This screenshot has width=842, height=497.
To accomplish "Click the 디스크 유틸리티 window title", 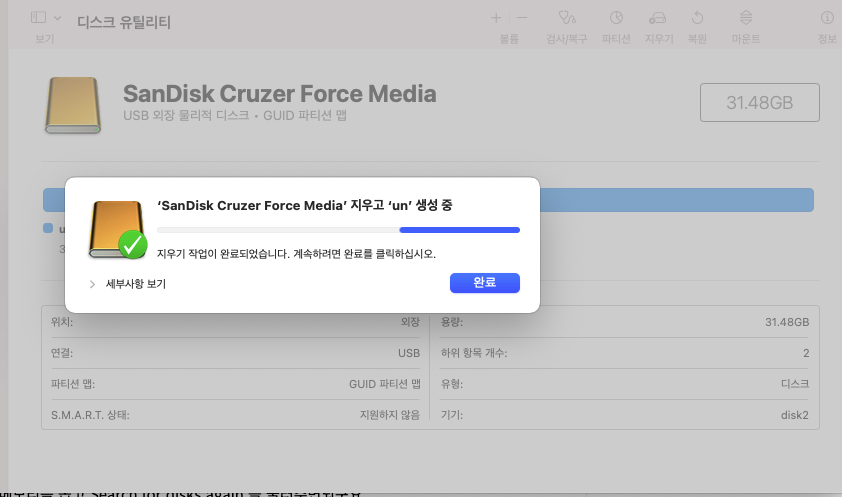I will (124, 22).
